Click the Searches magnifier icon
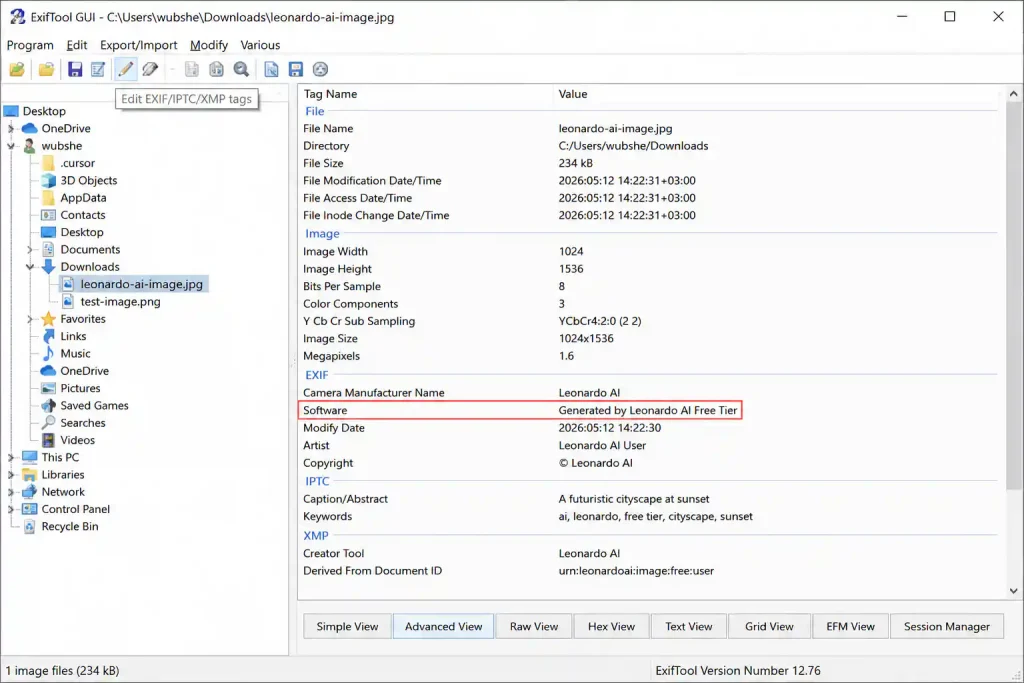Viewport: 1024px width, 683px height. click(48, 422)
